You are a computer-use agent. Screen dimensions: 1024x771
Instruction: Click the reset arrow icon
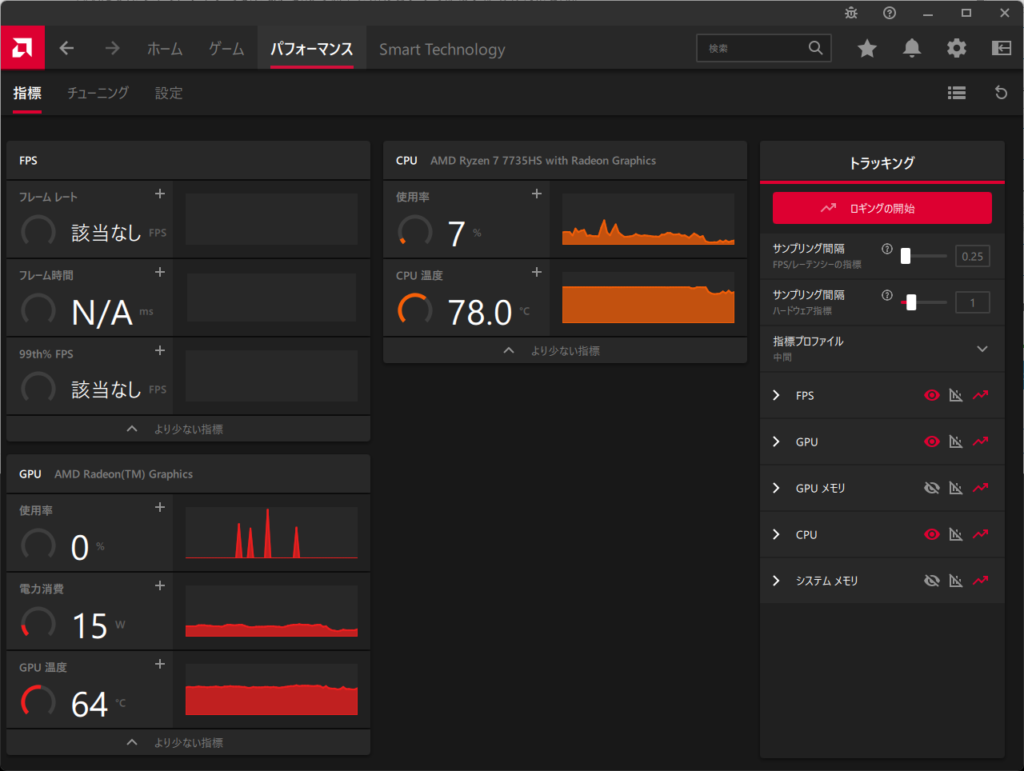pyautogui.click(x=1000, y=93)
